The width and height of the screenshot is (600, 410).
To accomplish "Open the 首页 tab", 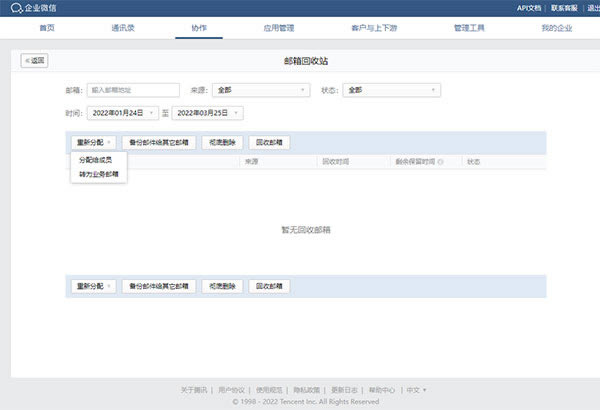I will pyautogui.click(x=47, y=28).
